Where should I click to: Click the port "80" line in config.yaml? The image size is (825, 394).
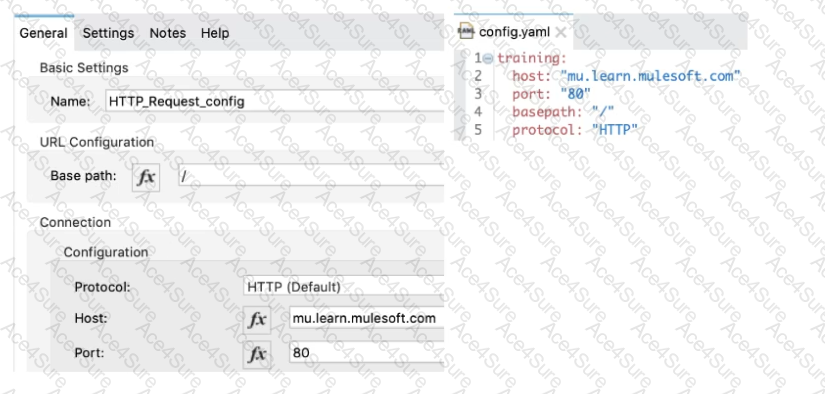click(551, 94)
